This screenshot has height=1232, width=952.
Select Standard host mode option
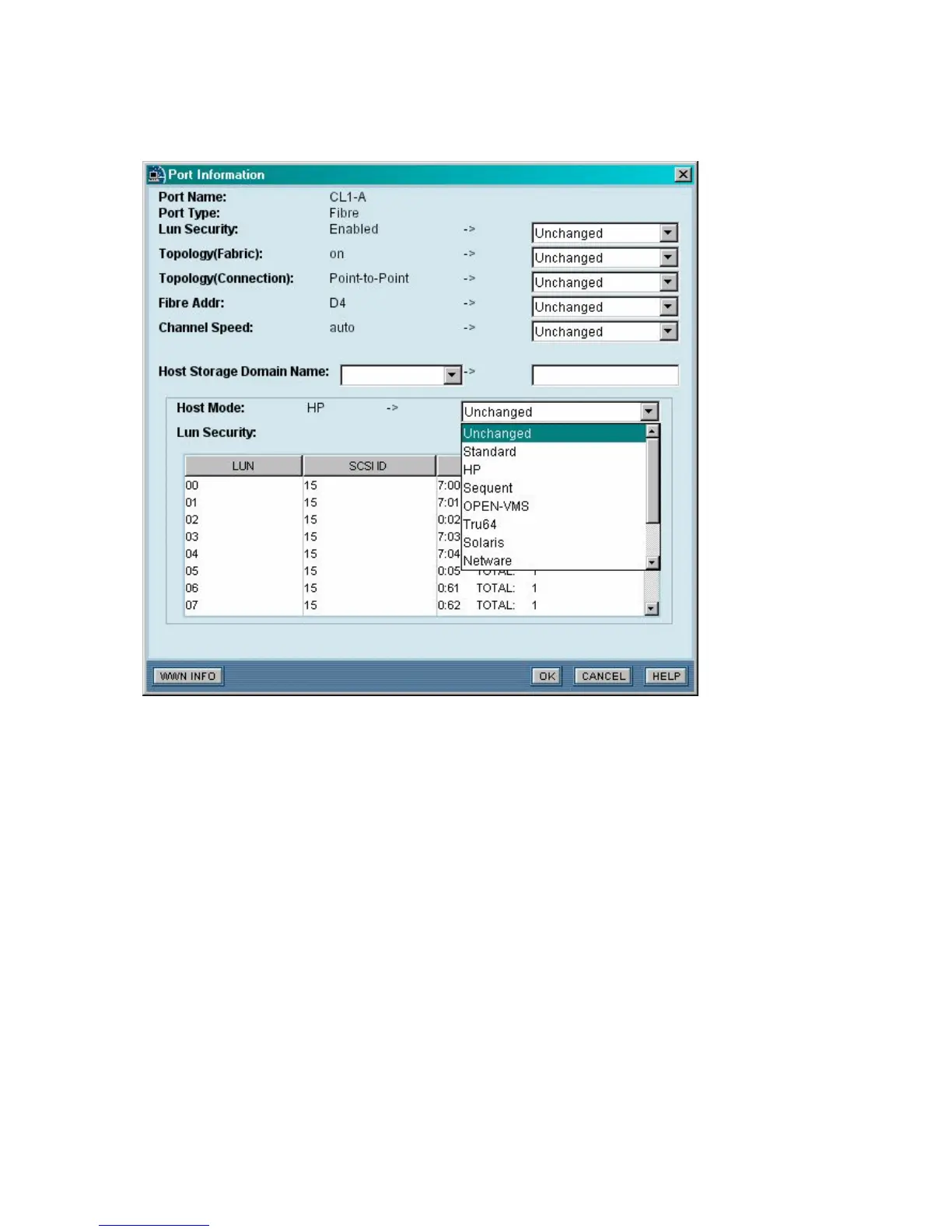tap(553, 452)
